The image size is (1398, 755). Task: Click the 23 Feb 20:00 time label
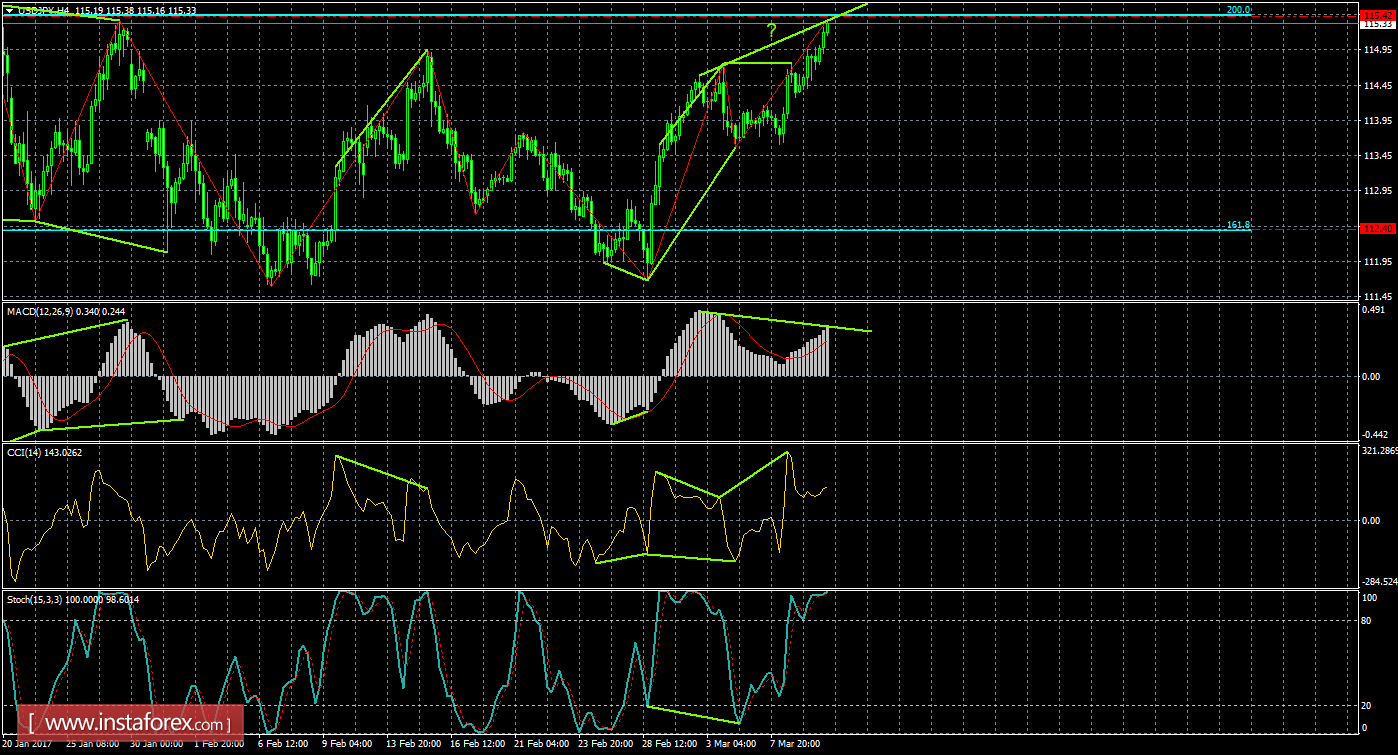605,745
